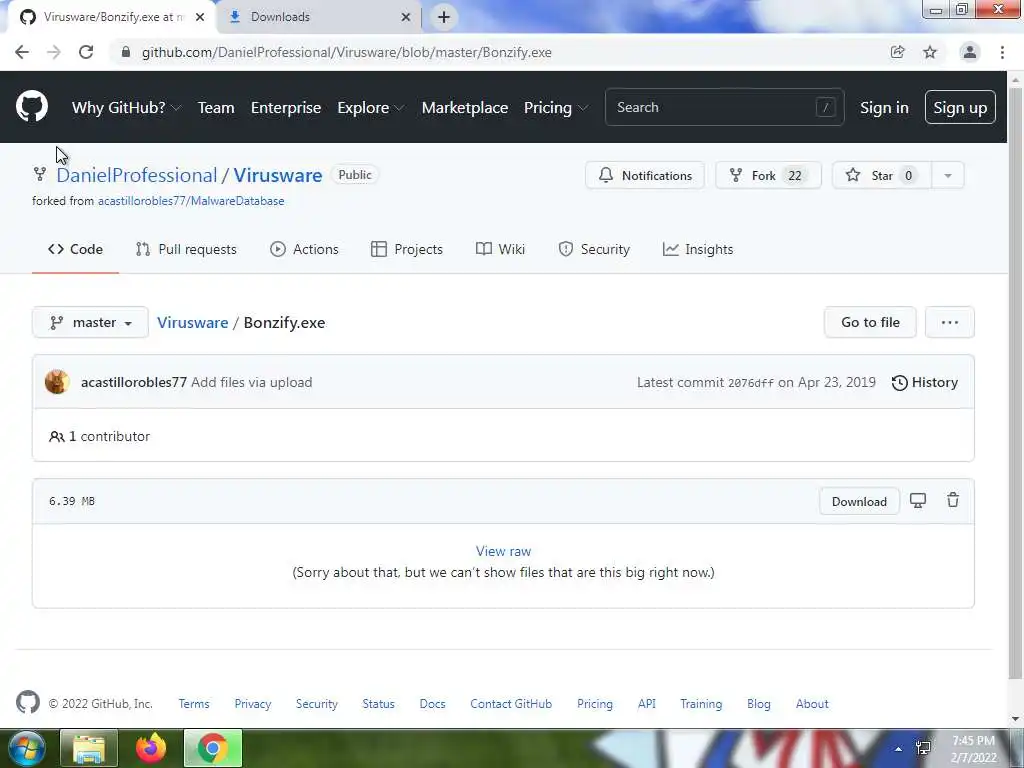1024x768 pixels.
Task: Click commit hash 2076dff
Action: click(x=750, y=383)
